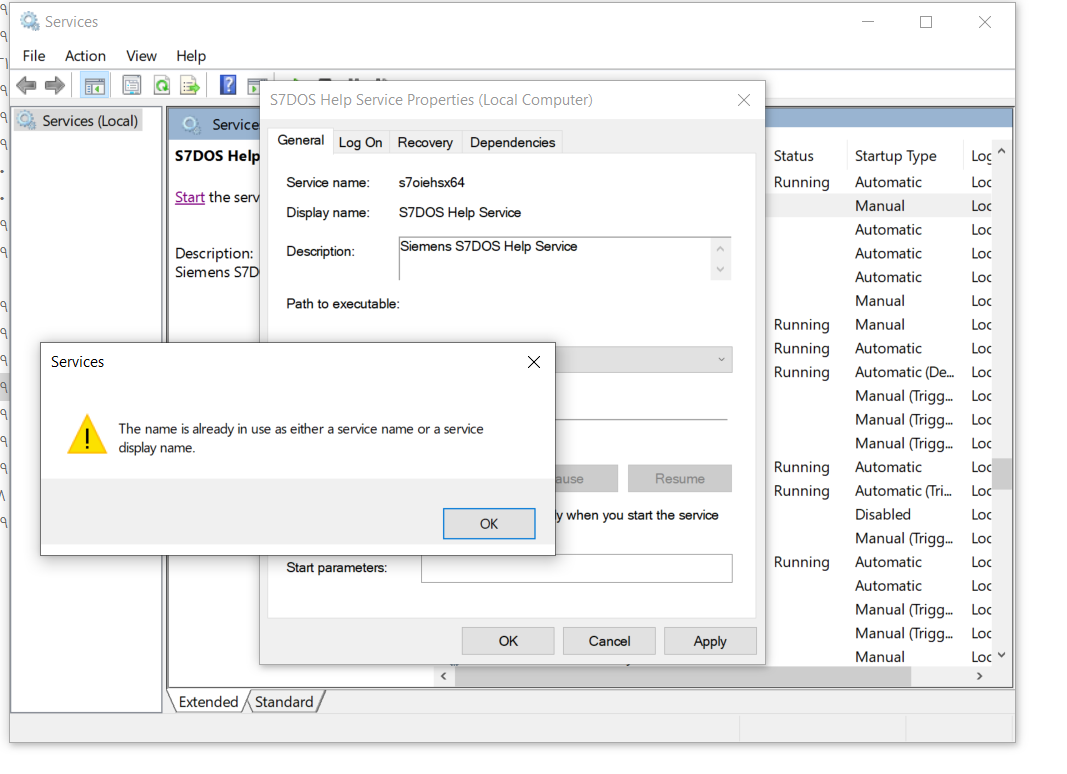Click the 'Automatic (Tri...' startup type cell

tap(904, 491)
